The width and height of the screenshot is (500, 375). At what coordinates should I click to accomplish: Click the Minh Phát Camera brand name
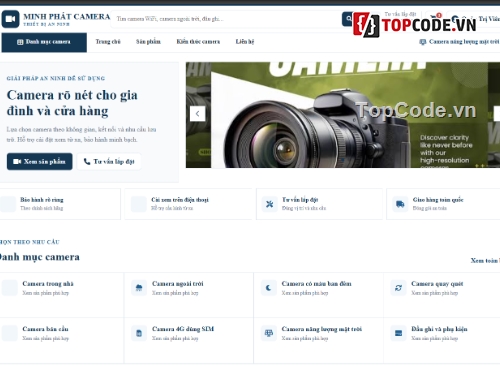pos(67,17)
